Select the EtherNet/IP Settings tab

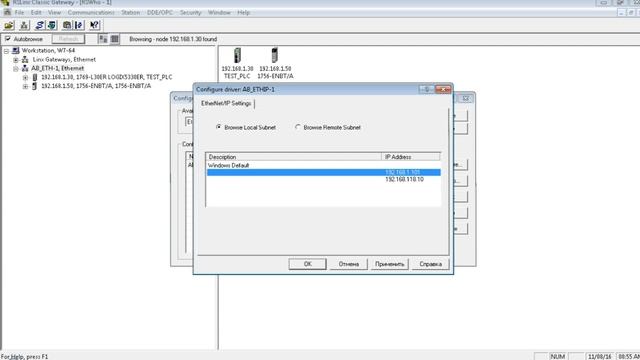226,104
